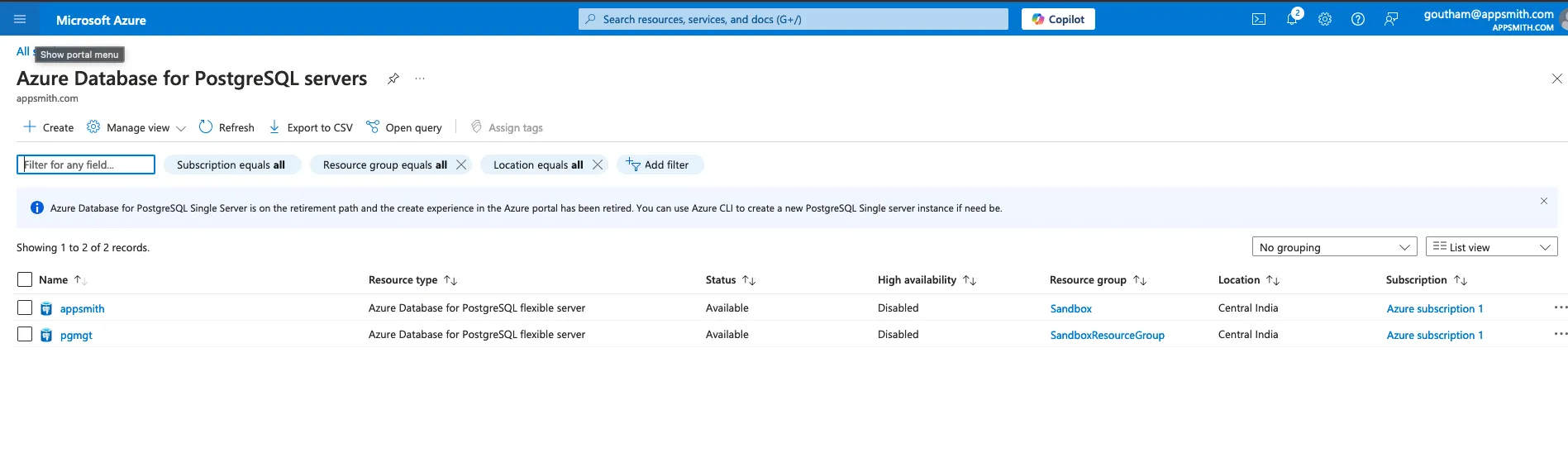
Task: Open the notifications bell icon
Action: coord(1292,19)
